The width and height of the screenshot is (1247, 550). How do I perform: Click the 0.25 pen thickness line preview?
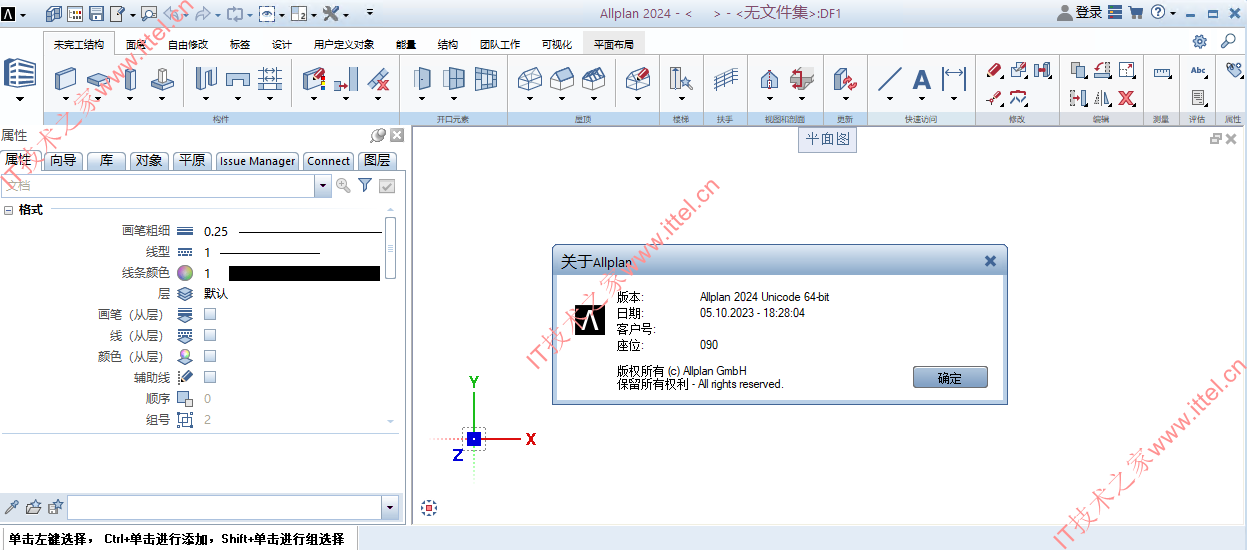tap(310, 231)
